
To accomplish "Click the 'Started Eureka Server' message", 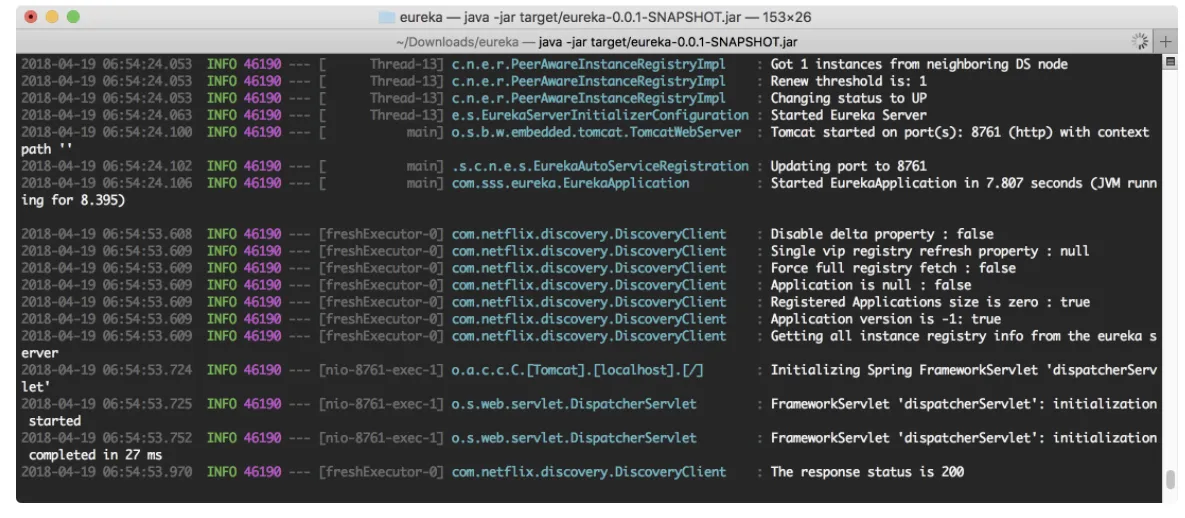I will (x=848, y=115).
